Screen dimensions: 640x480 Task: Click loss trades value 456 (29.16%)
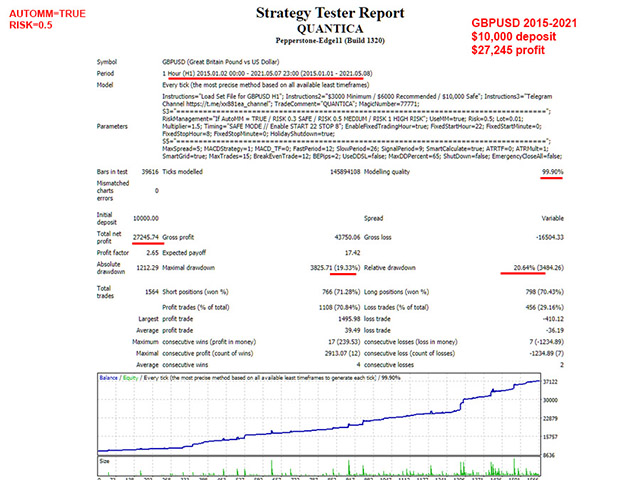(x=544, y=307)
